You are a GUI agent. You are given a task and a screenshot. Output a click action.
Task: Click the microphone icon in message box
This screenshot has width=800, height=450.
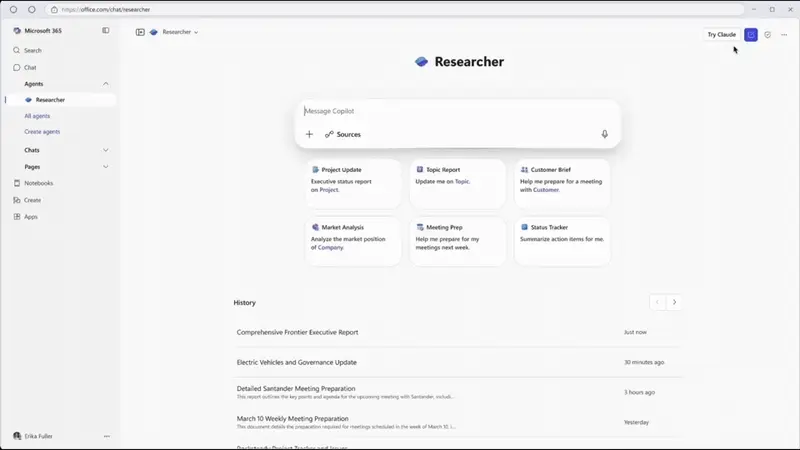point(604,134)
